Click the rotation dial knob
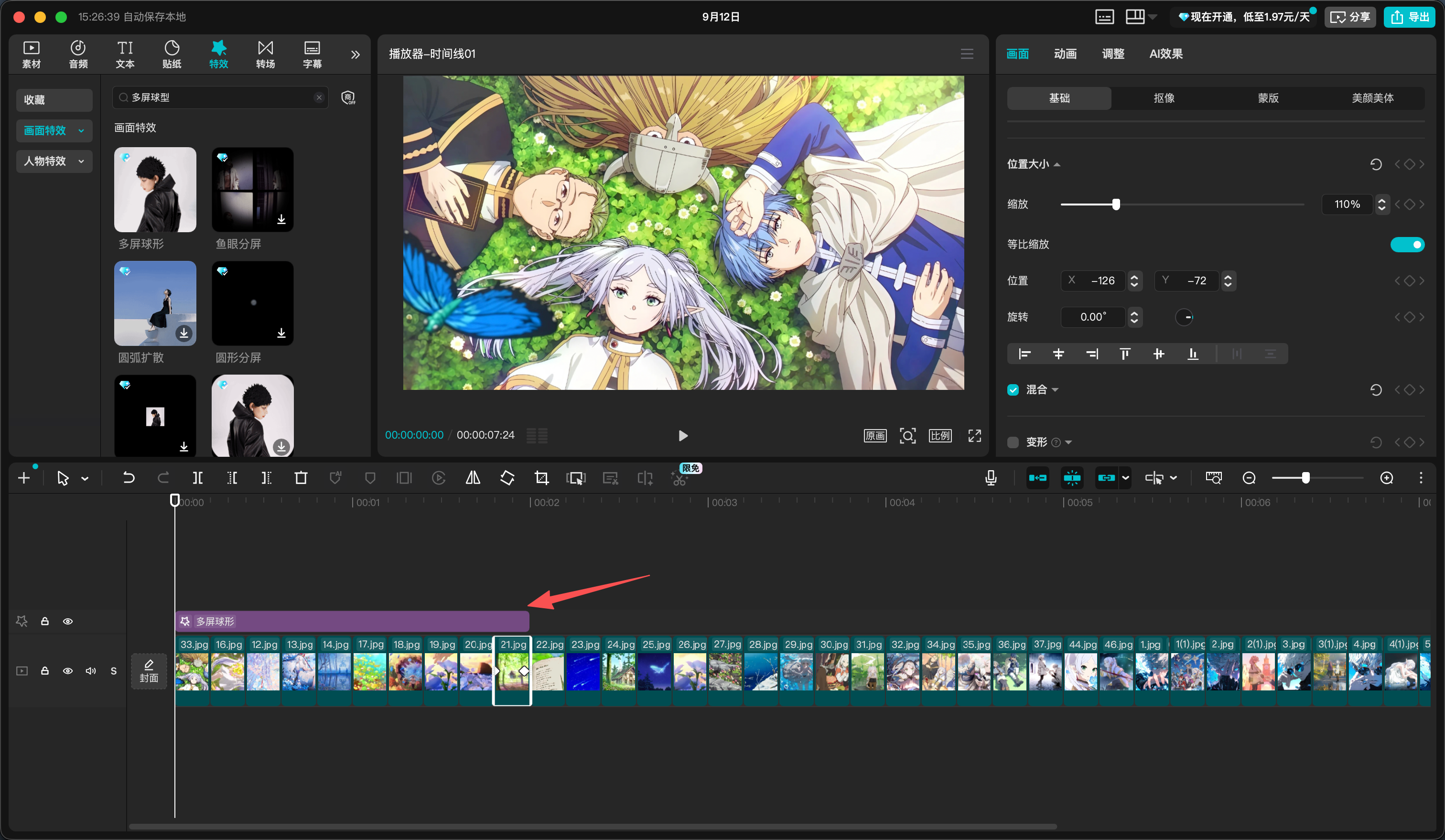 click(1184, 317)
